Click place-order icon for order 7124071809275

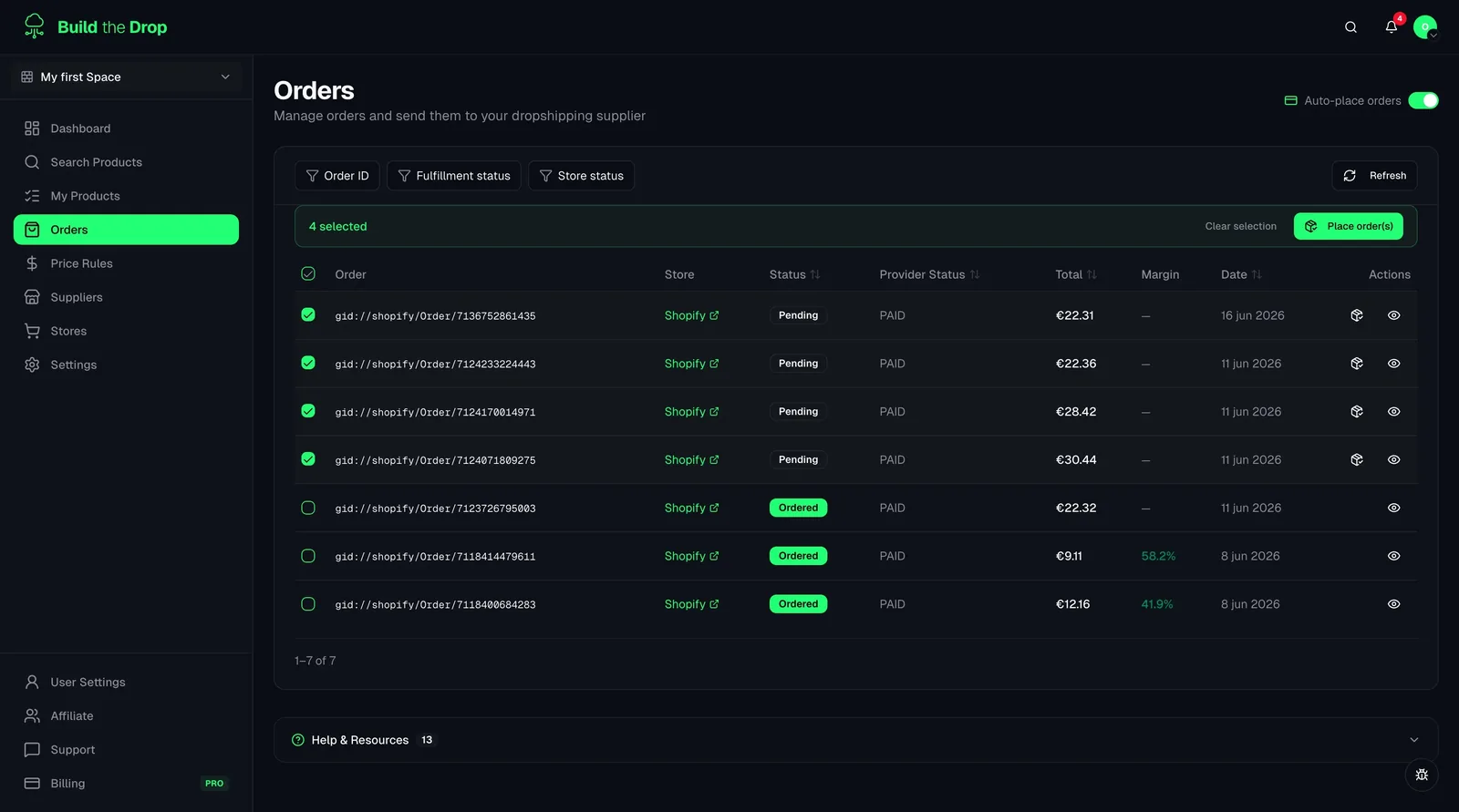point(1357,460)
